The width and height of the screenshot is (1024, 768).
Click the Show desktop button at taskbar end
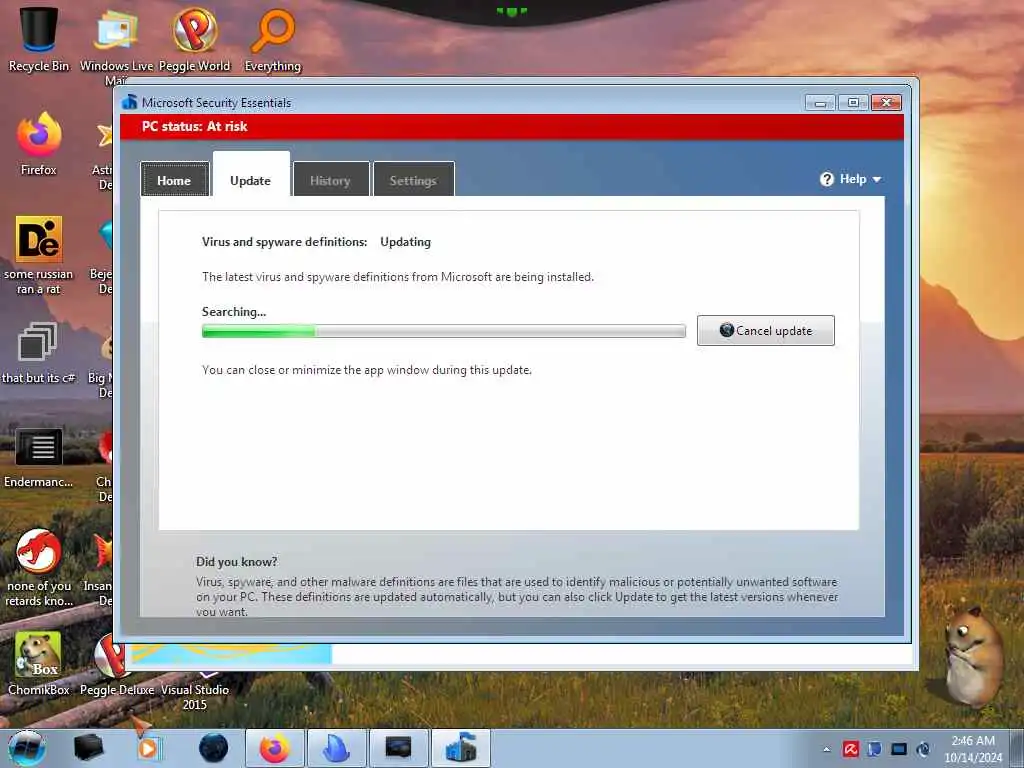tap(1017, 748)
